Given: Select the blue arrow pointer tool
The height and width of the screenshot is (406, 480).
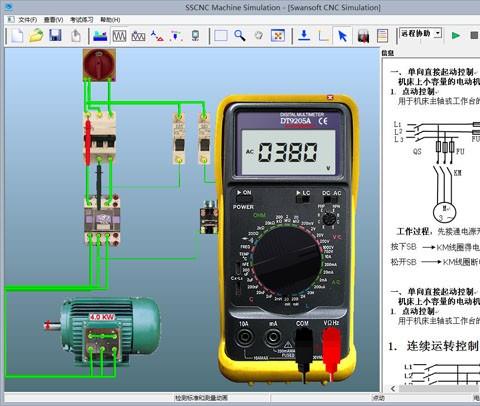Looking at the screenshot, I should click(x=342, y=36).
